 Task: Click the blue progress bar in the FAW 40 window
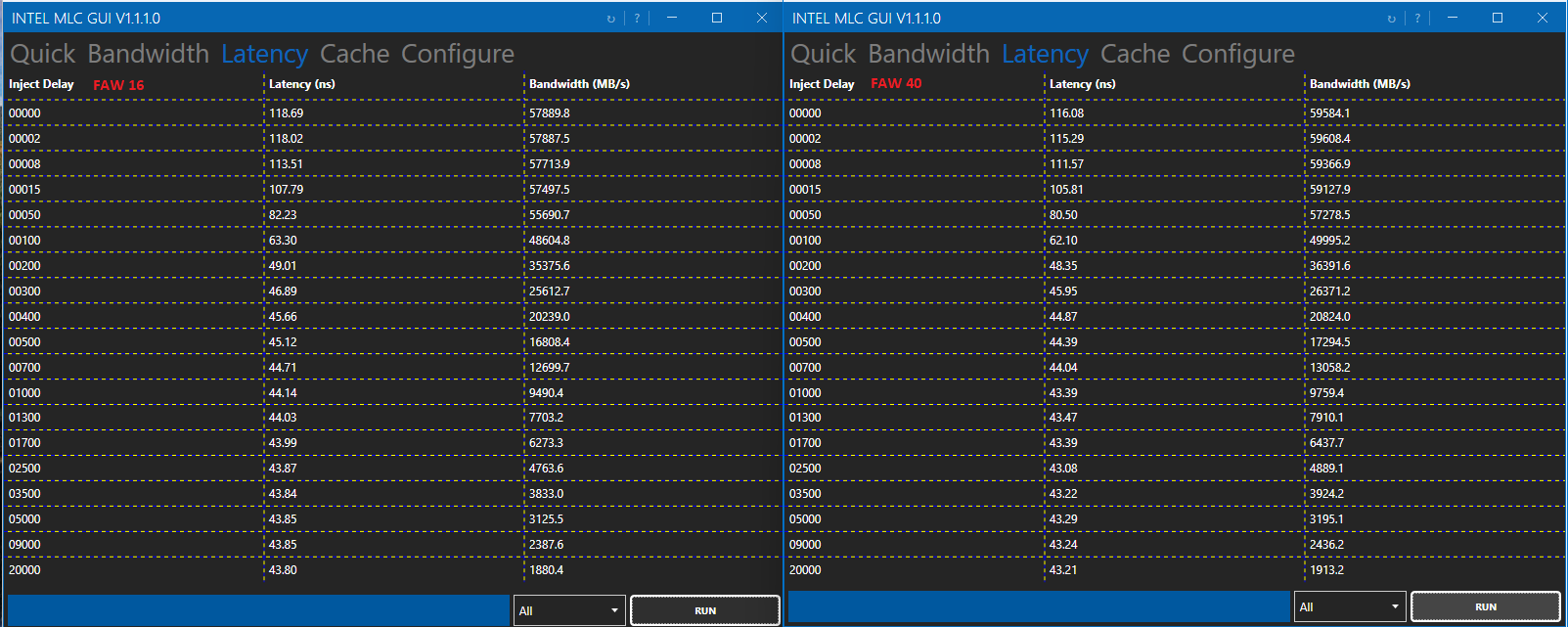(1039, 606)
